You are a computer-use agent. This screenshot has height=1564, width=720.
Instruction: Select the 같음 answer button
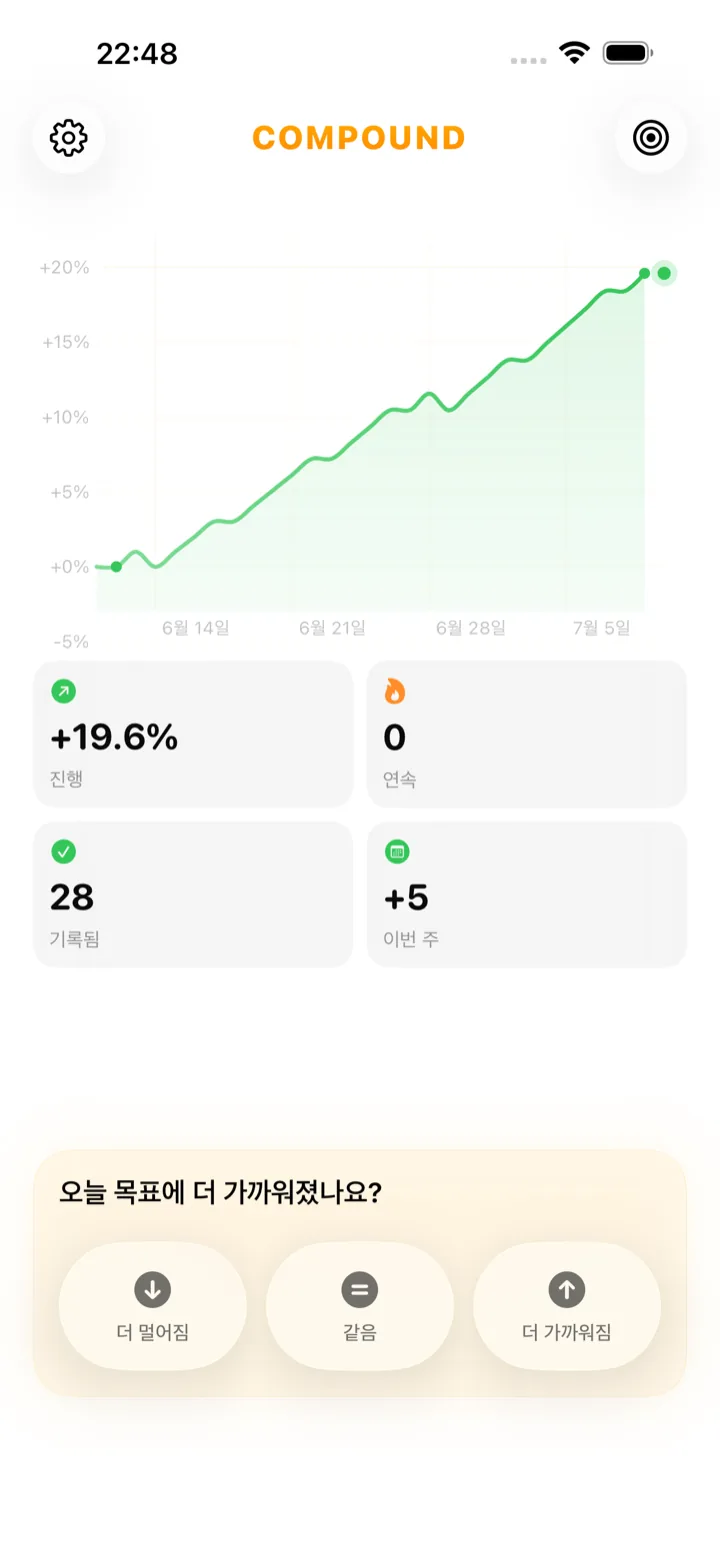tap(360, 1306)
